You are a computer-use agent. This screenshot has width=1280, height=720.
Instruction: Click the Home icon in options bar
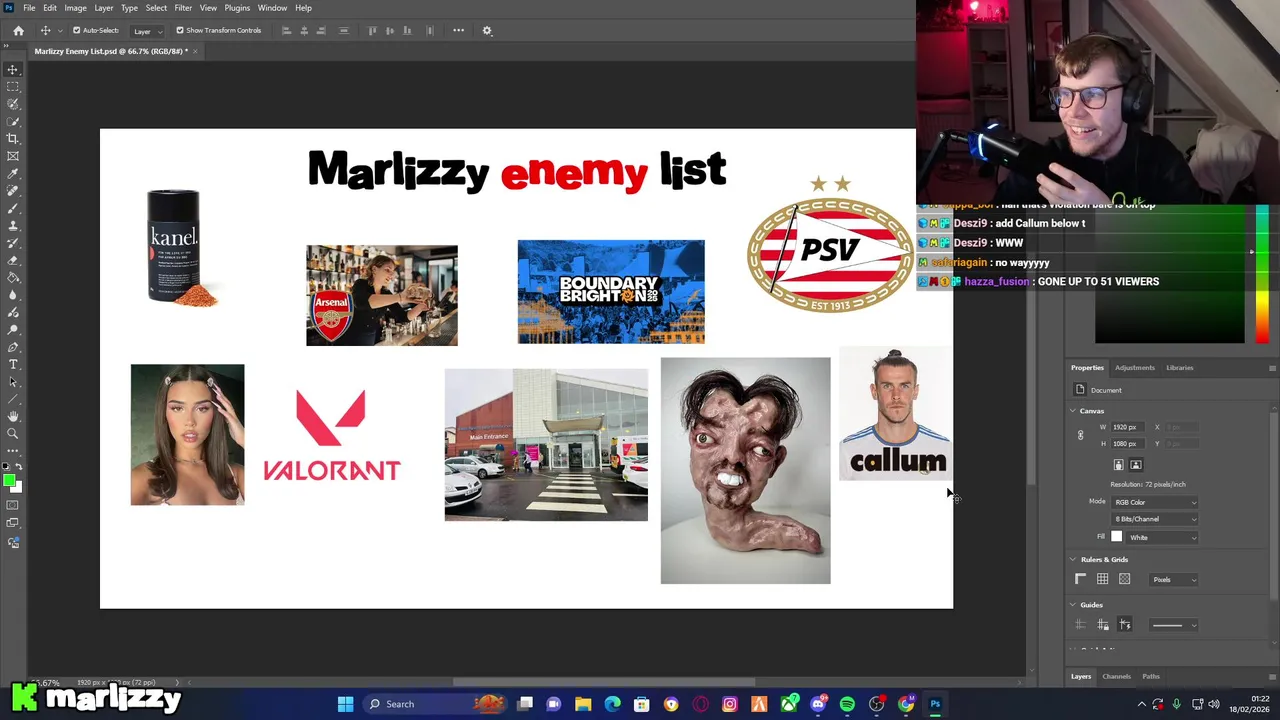tap(18, 30)
